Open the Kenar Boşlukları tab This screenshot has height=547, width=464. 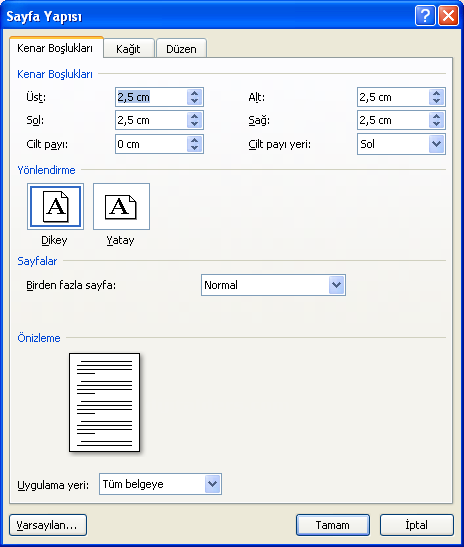click(x=55, y=48)
